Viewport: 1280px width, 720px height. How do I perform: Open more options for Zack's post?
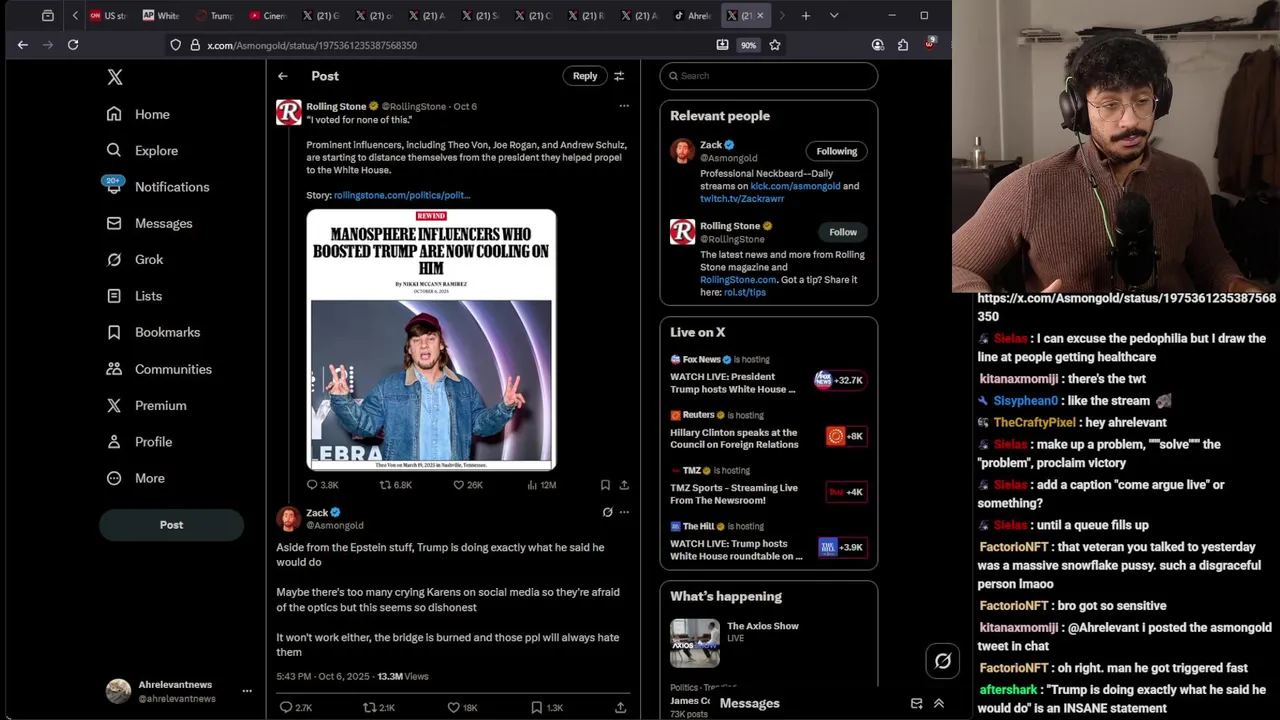tap(624, 512)
